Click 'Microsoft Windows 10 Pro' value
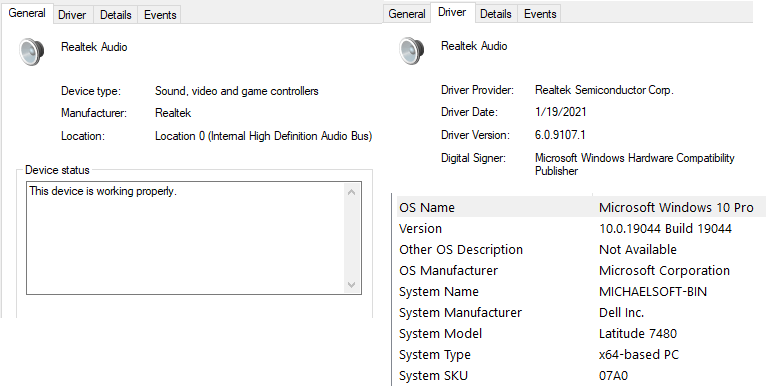The height and width of the screenshot is (386, 766). 676,207
